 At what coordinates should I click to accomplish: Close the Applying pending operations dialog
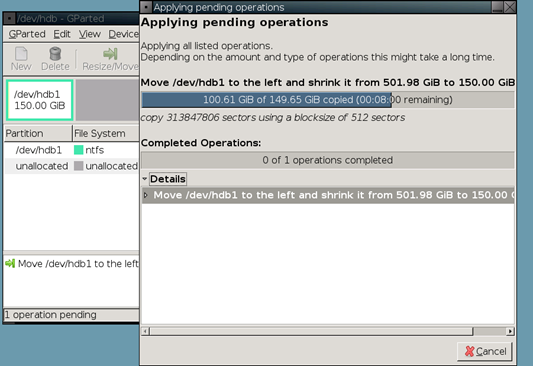510,7
